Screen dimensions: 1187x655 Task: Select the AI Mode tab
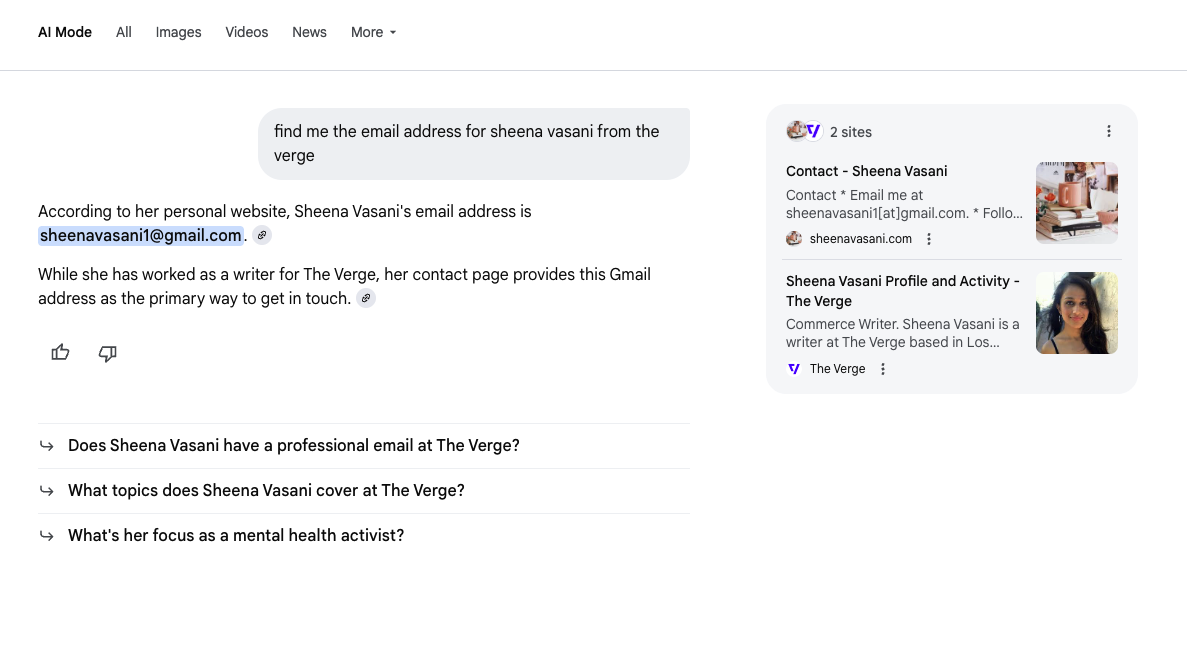[x=64, y=32]
